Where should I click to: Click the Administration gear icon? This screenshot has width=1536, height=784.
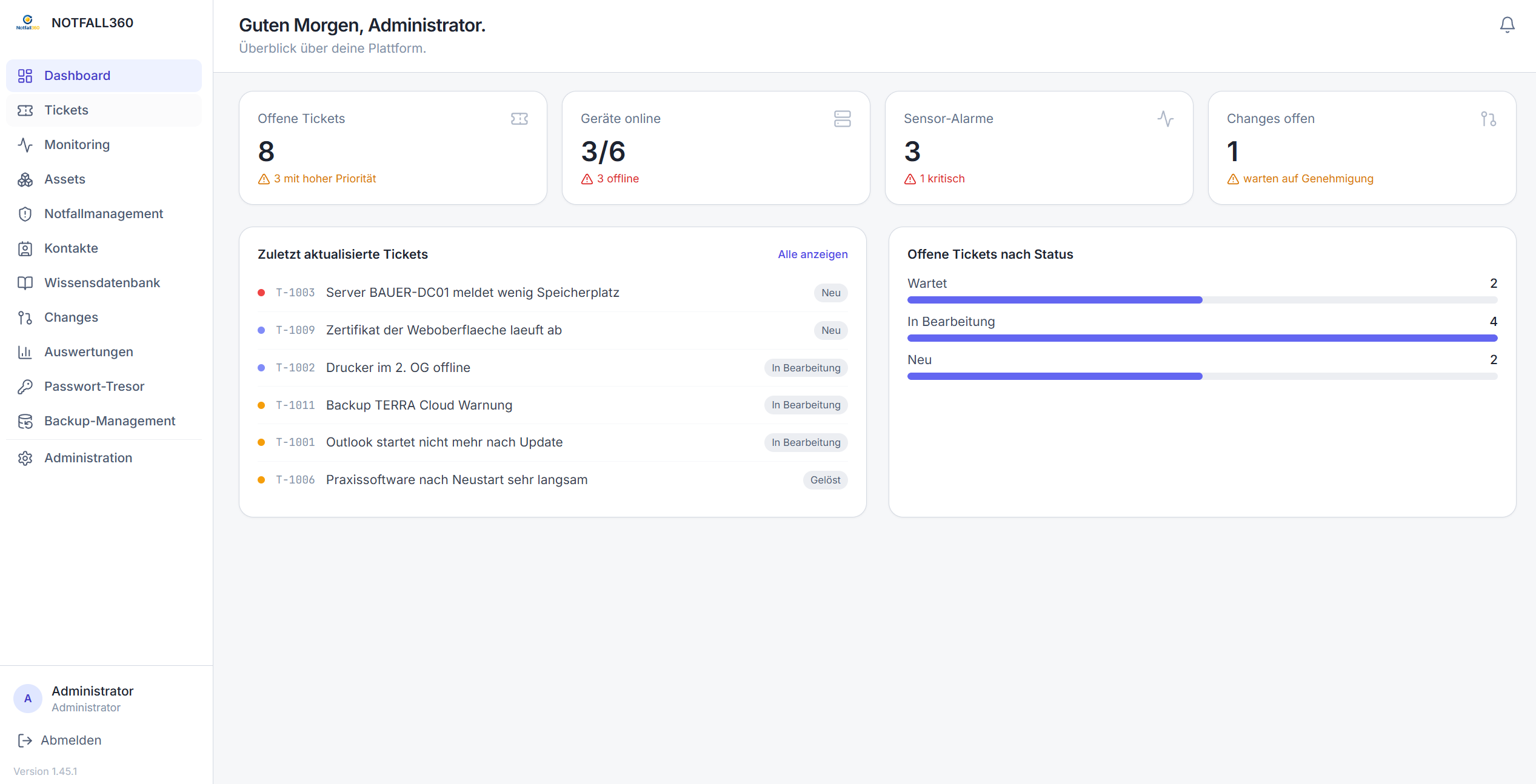tap(25, 458)
